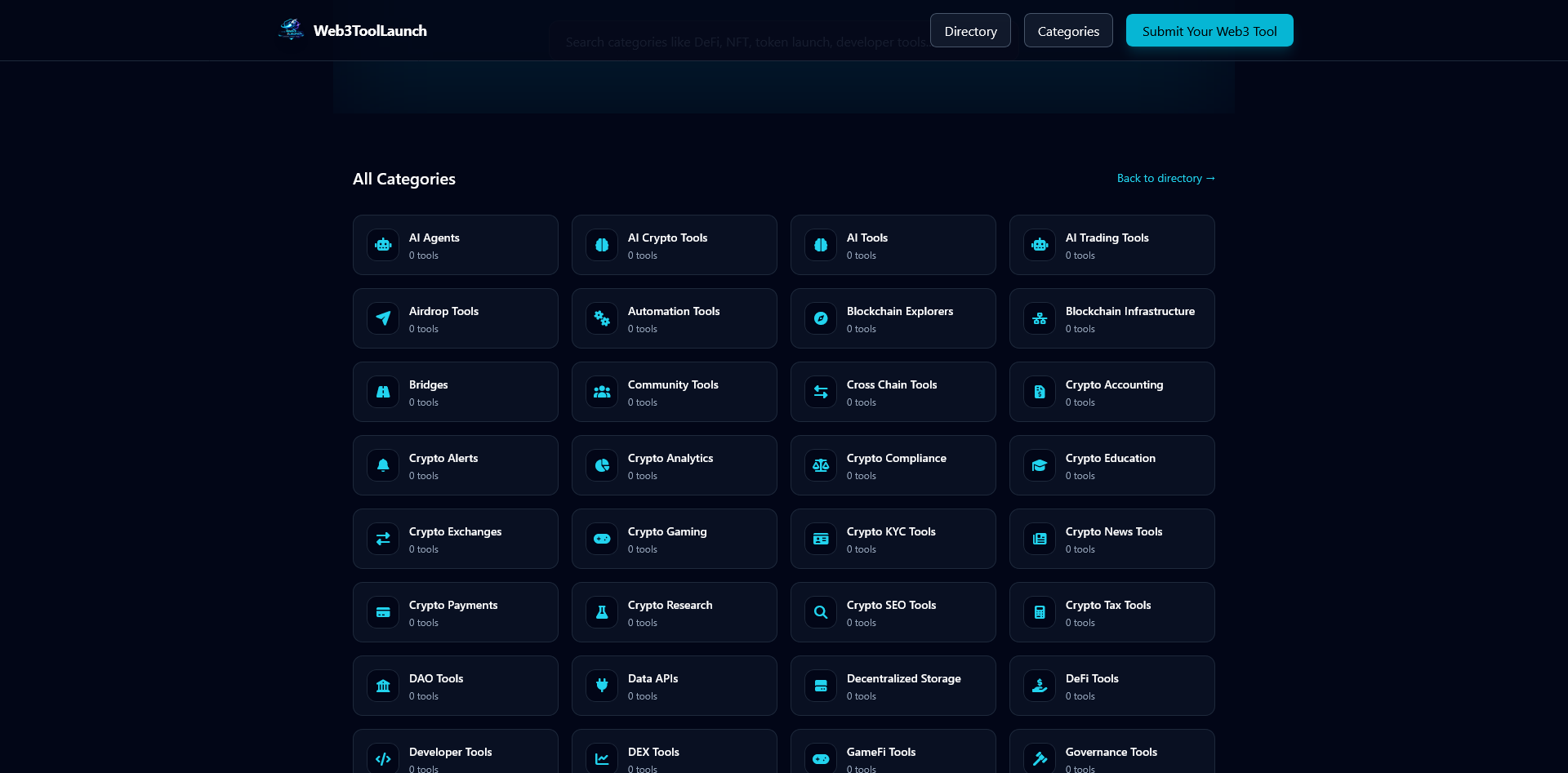The width and height of the screenshot is (1568, 773).
Task: Click the Crypto Analytics pie chart icon
Action: (x=602, y=465)
